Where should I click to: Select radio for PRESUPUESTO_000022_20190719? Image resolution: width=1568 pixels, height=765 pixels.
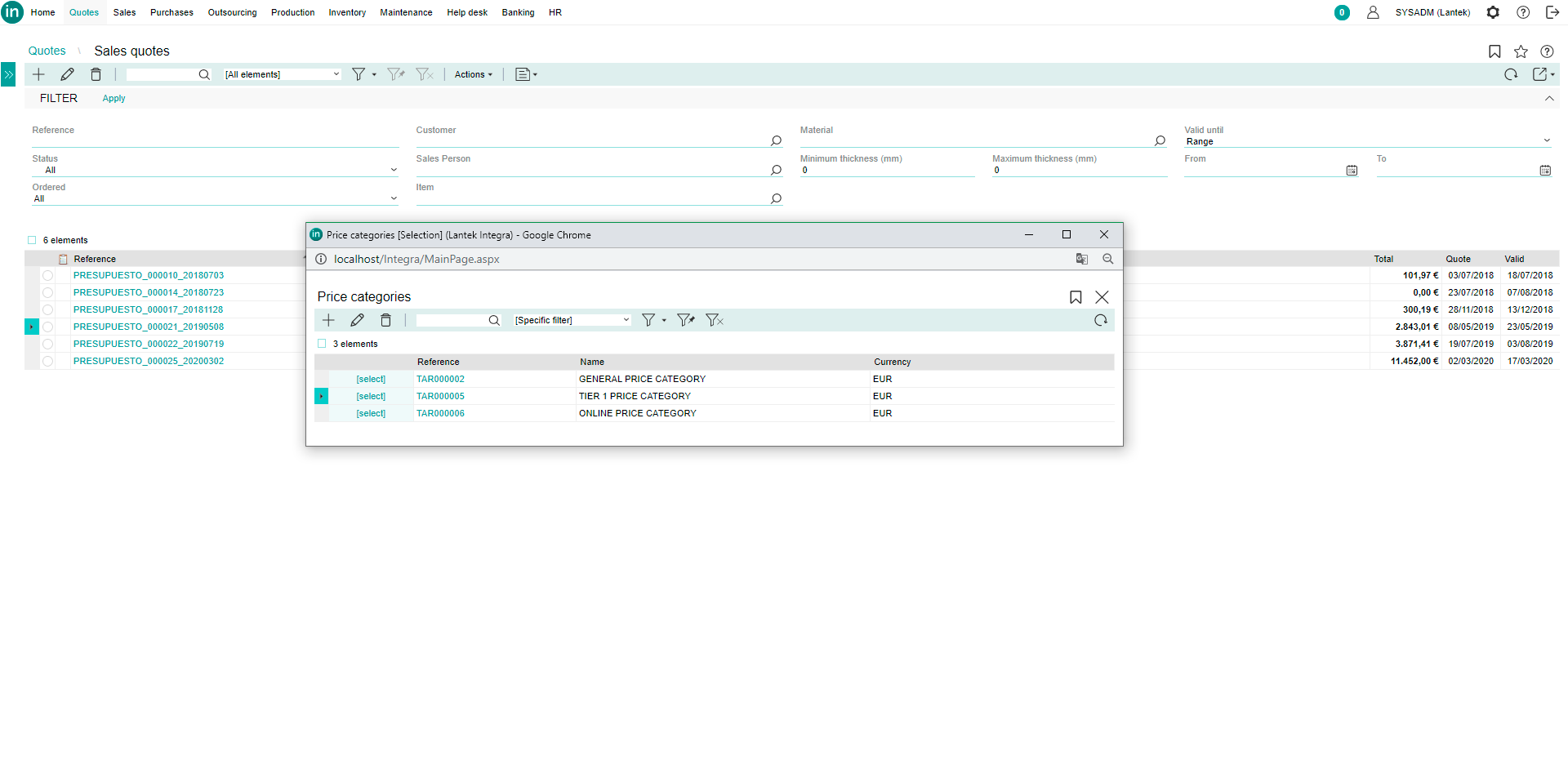pos(47,345)
